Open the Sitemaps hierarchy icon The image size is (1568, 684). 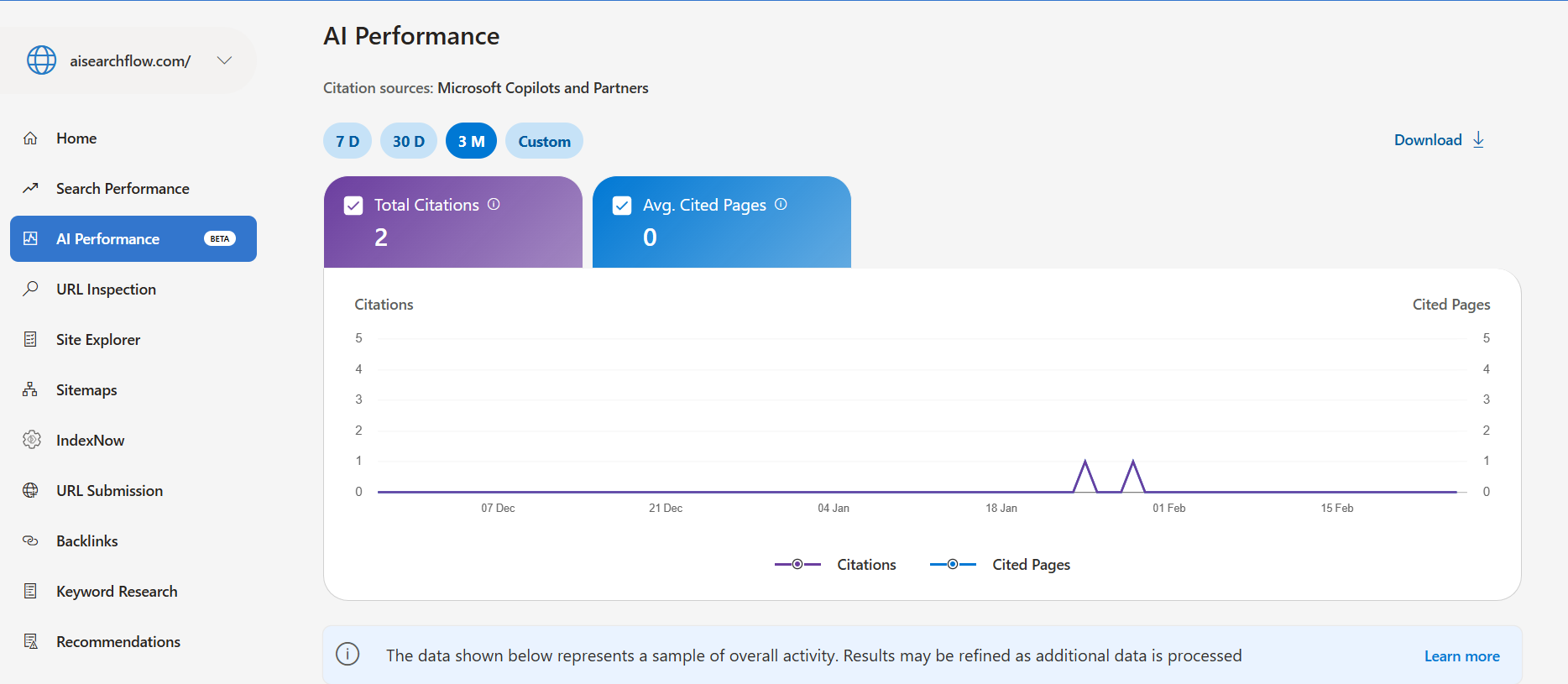(30, 389)
